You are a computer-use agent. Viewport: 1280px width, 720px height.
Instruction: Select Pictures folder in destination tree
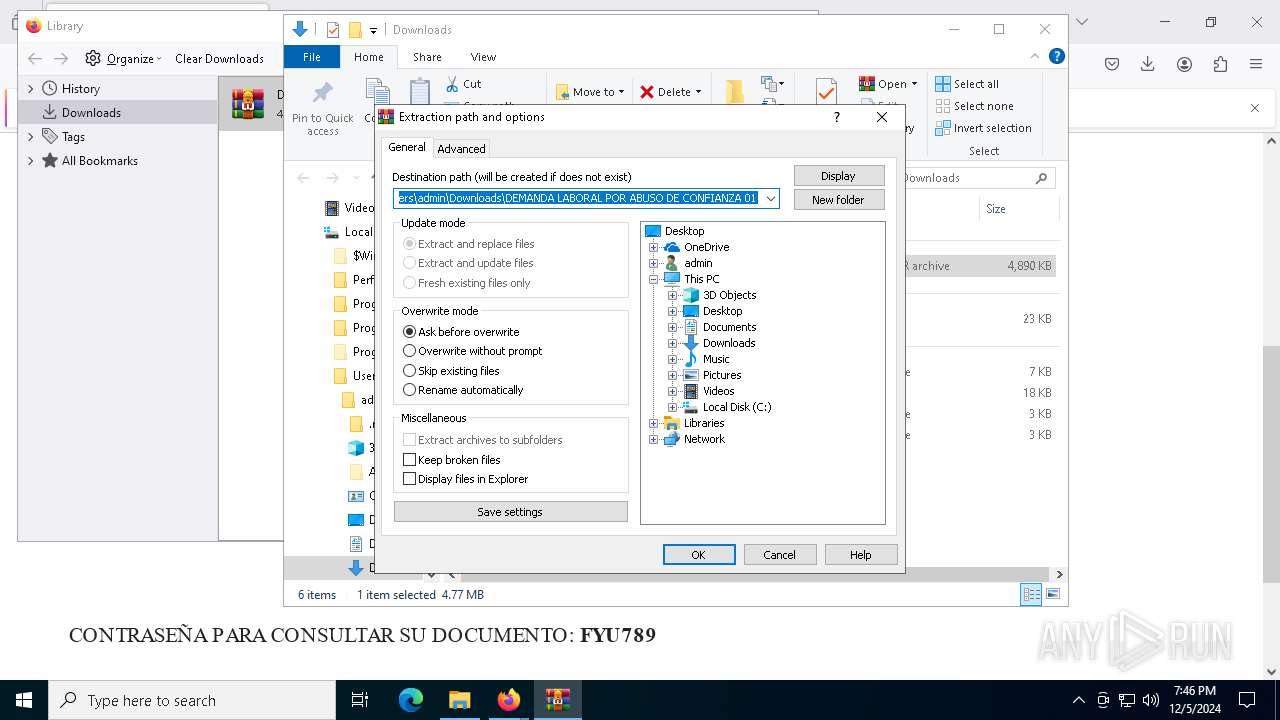[x=722, y=375]
